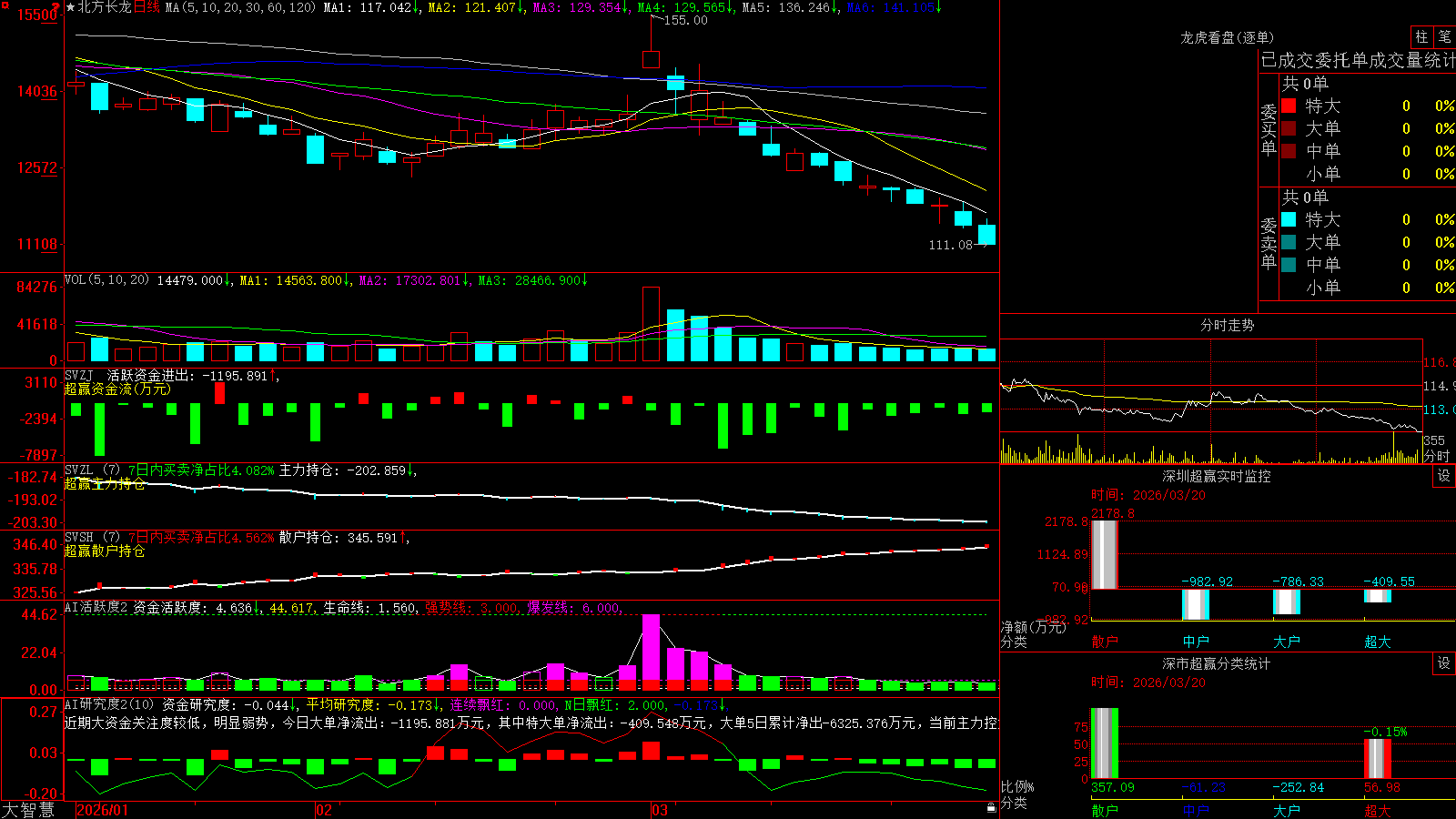Click the 超赢主力持仓 label
The height and width of the screenshot is (819, 1456).
105,483
